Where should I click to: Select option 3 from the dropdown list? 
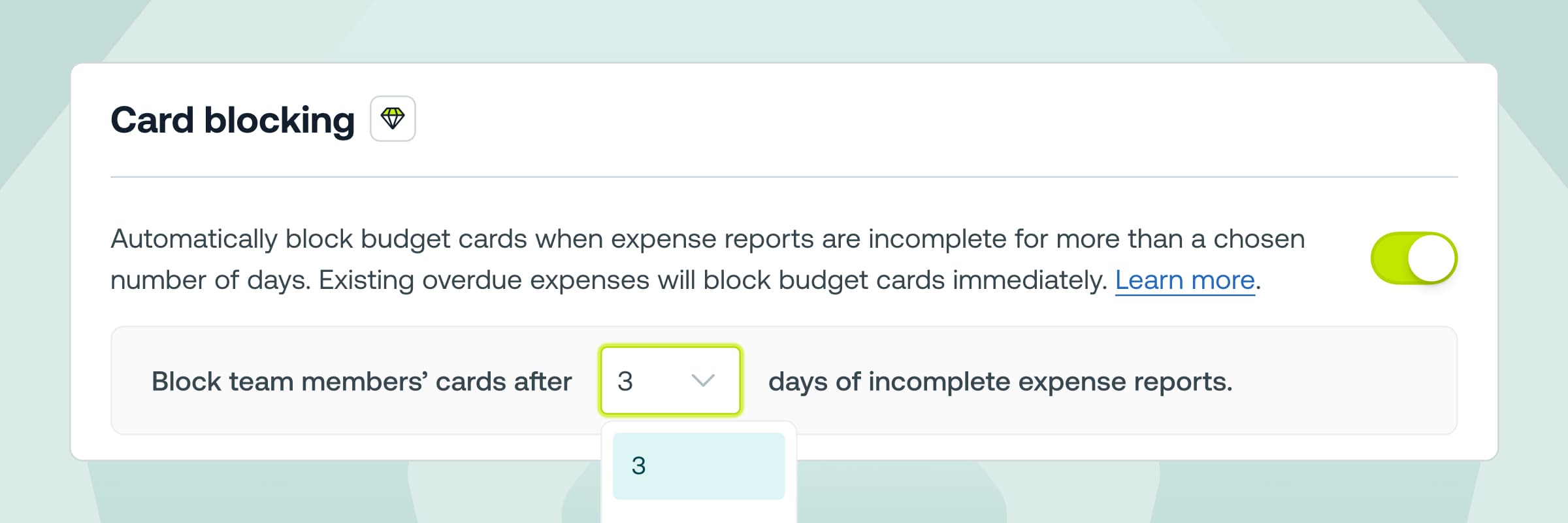click(638, 465)
